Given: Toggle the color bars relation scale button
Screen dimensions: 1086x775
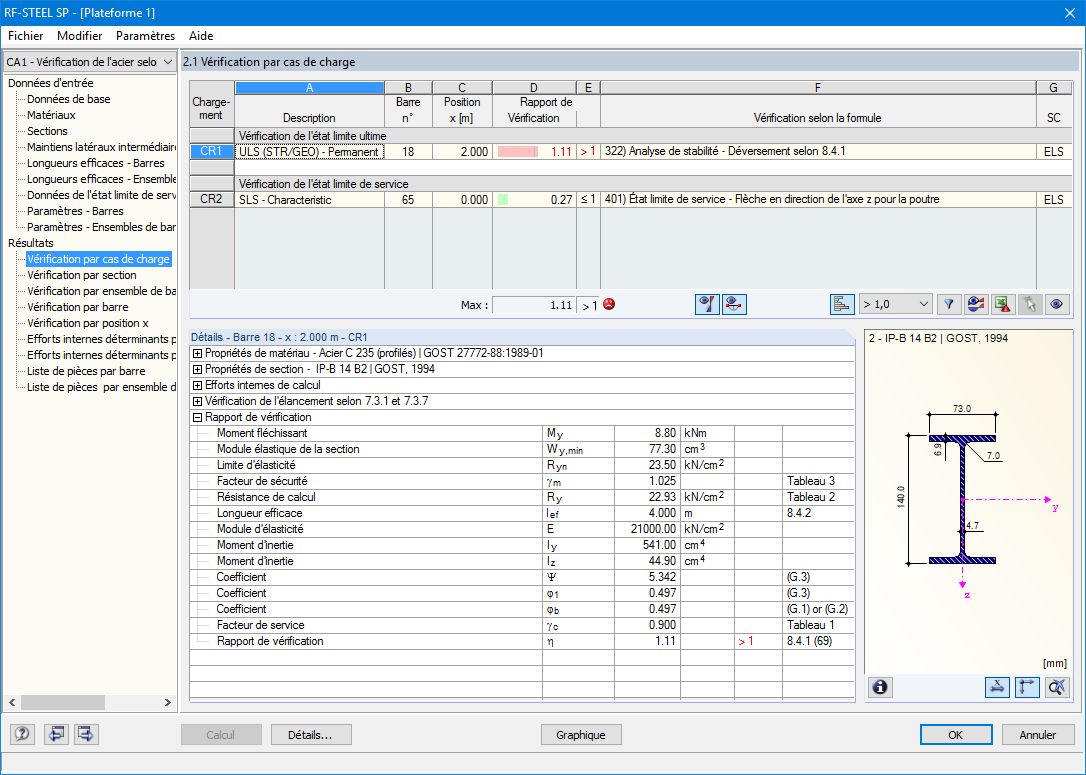Looking at the screenshot, I should [x=842, y=304].
